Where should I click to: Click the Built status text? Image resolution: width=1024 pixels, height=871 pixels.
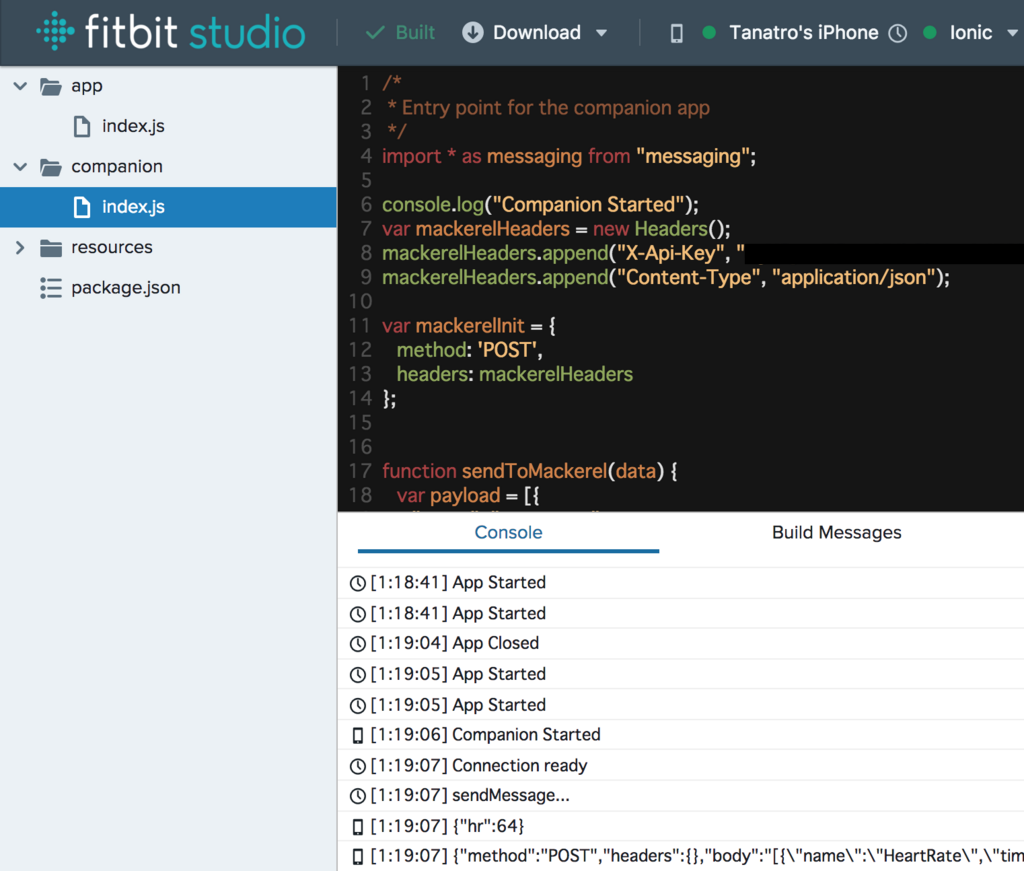coord(415,32)
